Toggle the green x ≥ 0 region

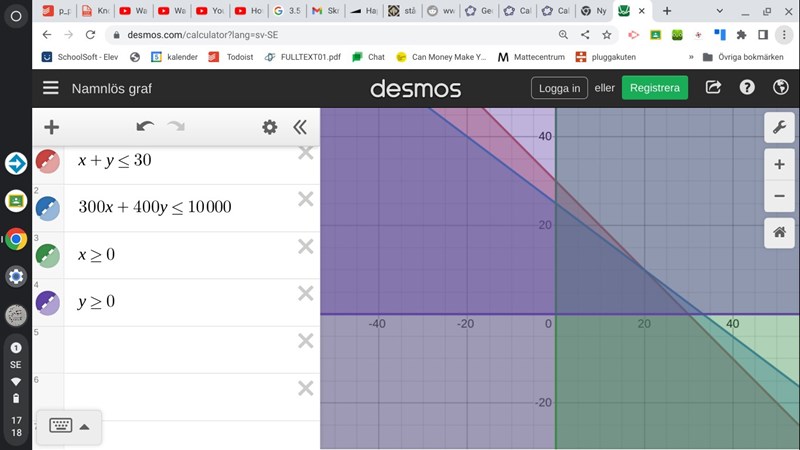[x=47, y=255]
